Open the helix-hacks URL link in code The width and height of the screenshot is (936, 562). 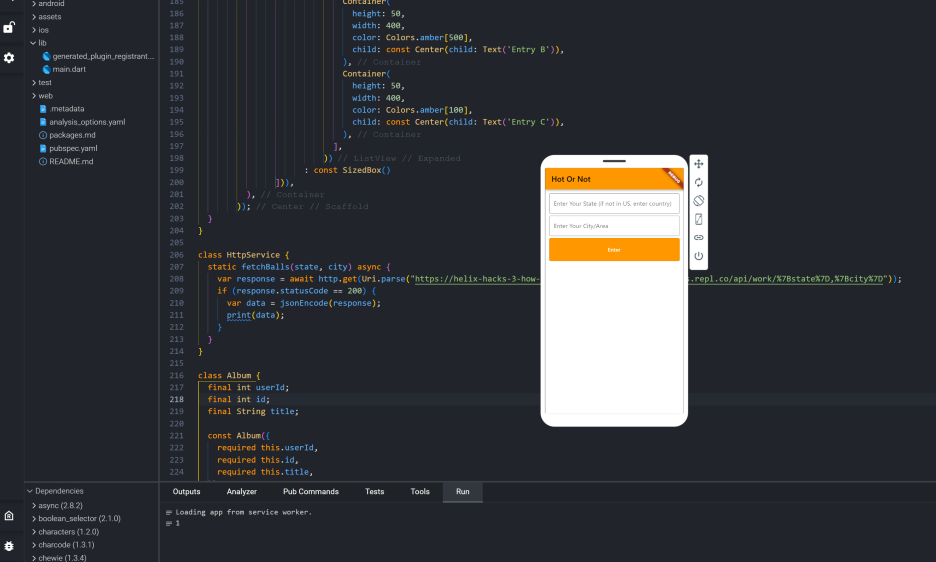[478, 279]
